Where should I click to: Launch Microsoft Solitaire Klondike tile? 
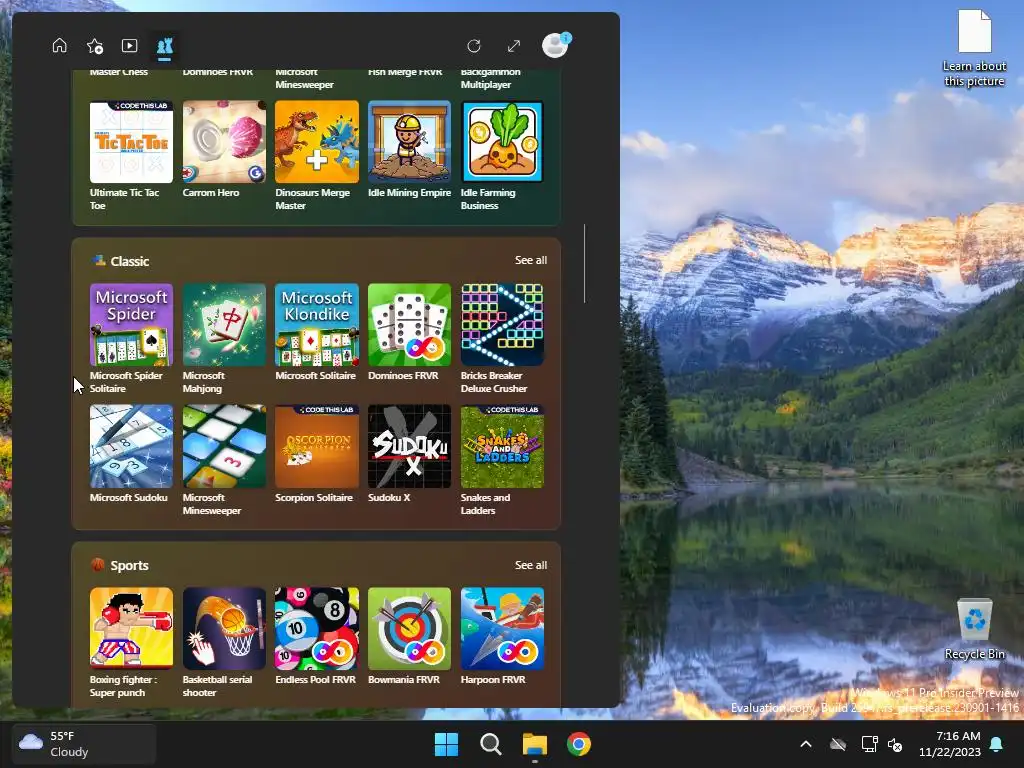(317, 332)
